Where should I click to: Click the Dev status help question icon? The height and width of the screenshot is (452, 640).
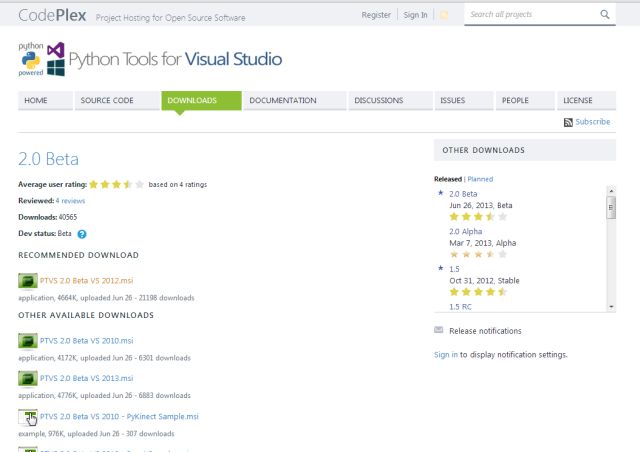pyautogui.click(x=82, y=234)
